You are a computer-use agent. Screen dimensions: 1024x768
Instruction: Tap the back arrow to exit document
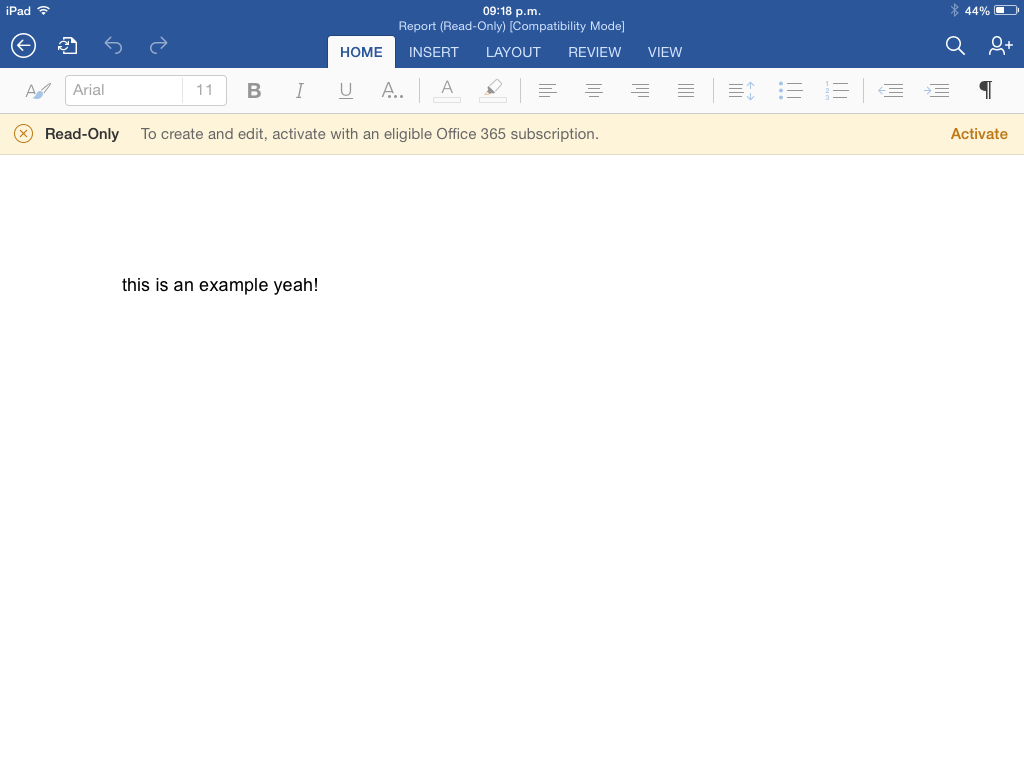click(24, 46)
